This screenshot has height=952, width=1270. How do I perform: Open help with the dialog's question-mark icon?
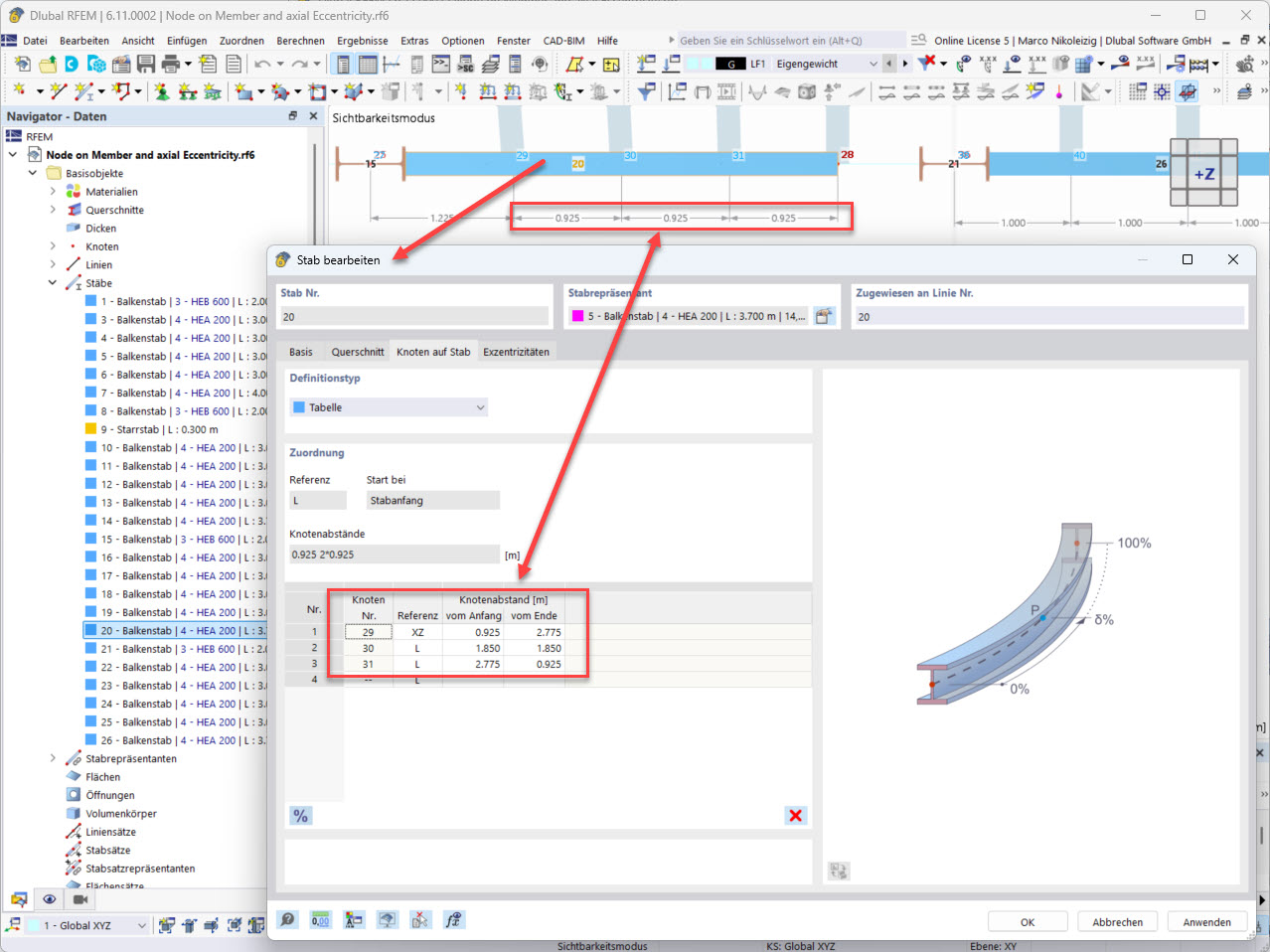coord(287,920)
